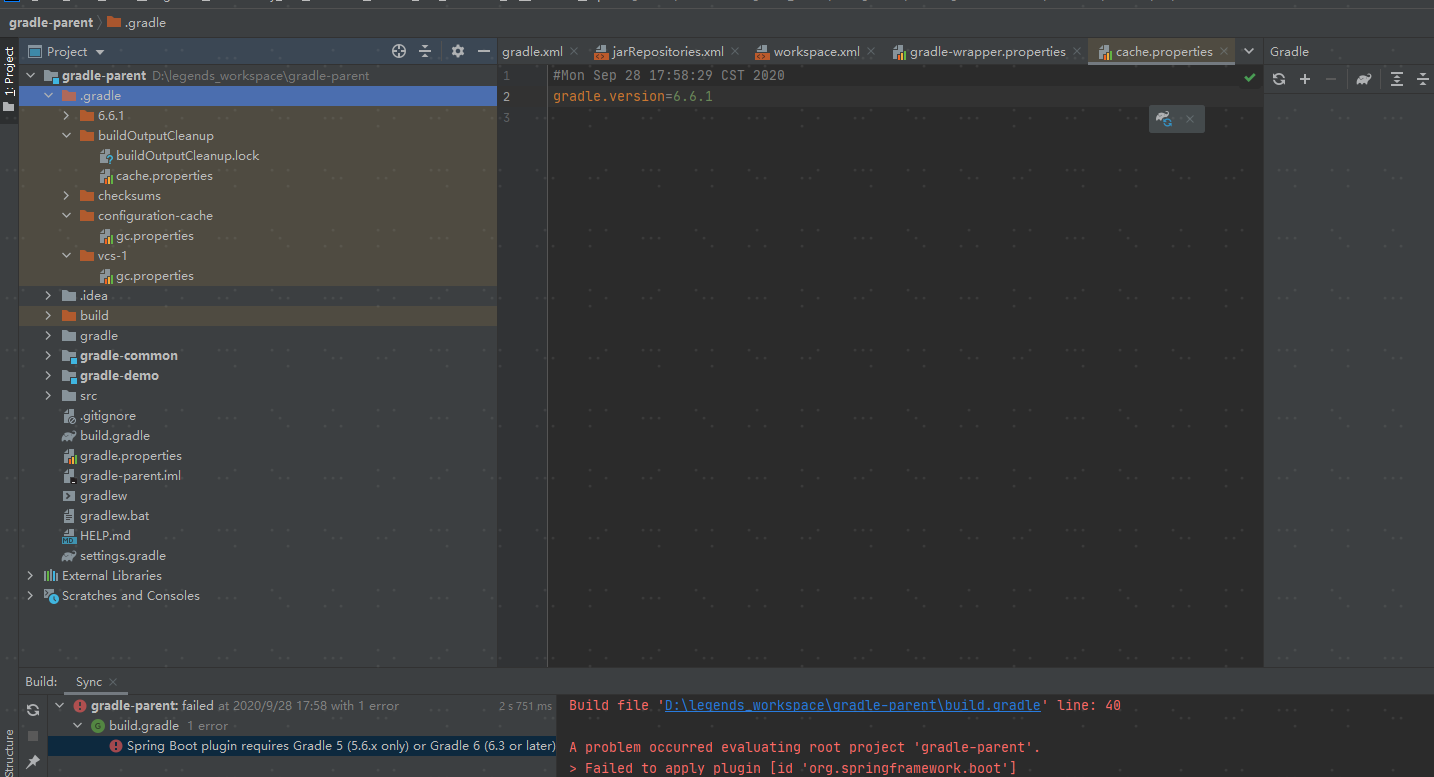The height and width of the screenshot is (777, 1434).
Task: Expand the .idea folder
Action: pos(48,296)
